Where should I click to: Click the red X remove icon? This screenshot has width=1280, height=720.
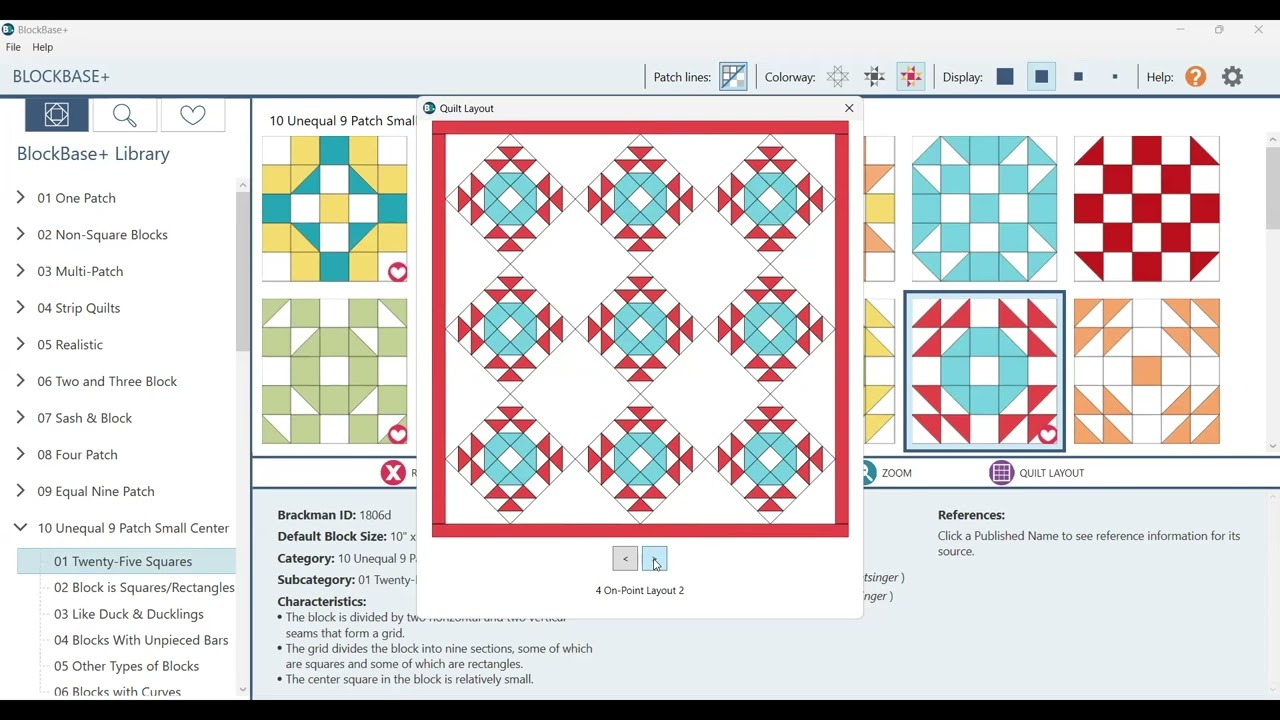[393, 473]
